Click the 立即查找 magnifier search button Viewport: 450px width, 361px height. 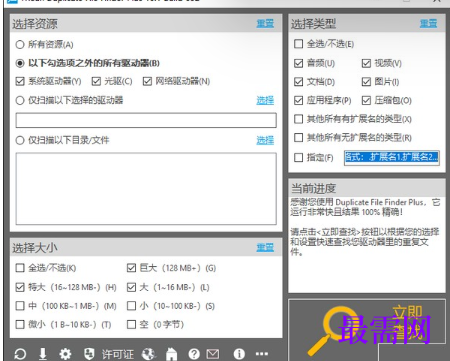(367, 329)
